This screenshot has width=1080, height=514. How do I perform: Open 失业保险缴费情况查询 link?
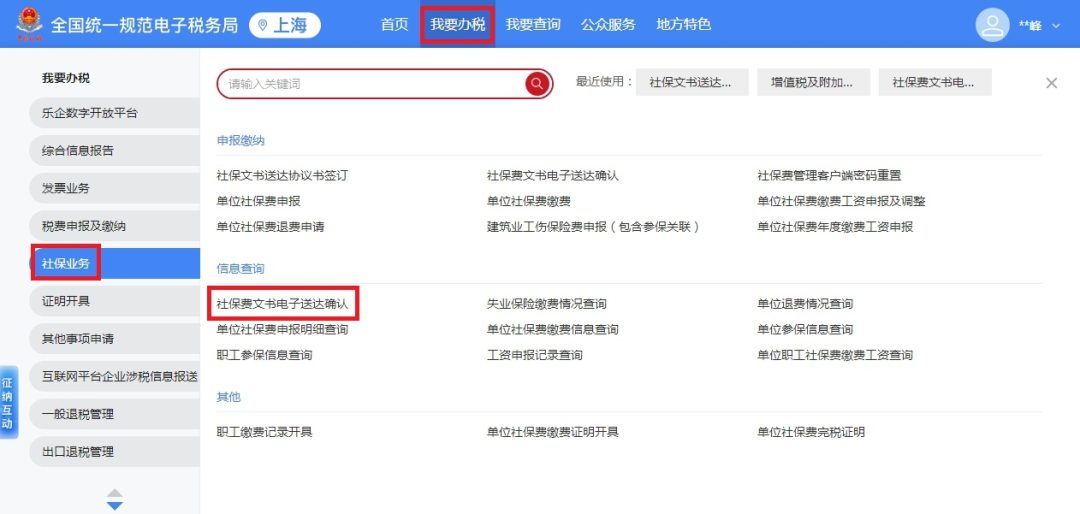[546, 303]
